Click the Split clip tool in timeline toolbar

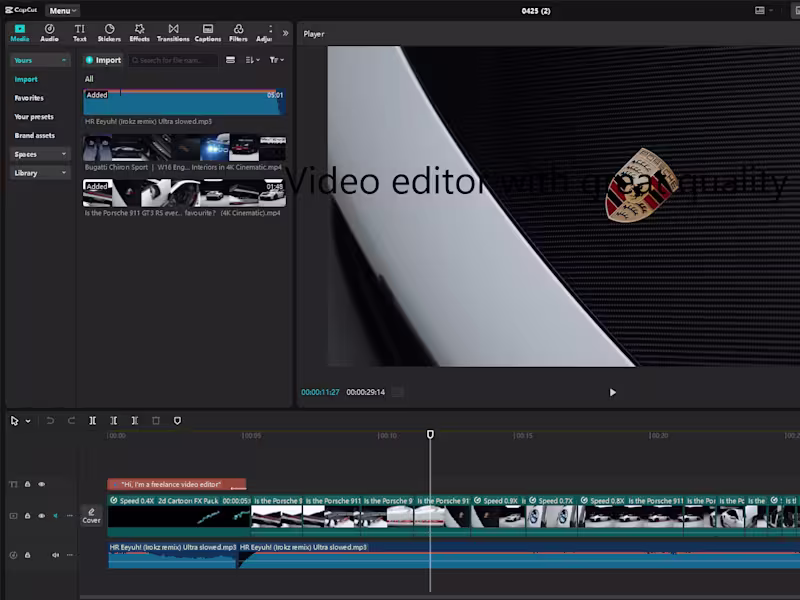coord(93,421)
